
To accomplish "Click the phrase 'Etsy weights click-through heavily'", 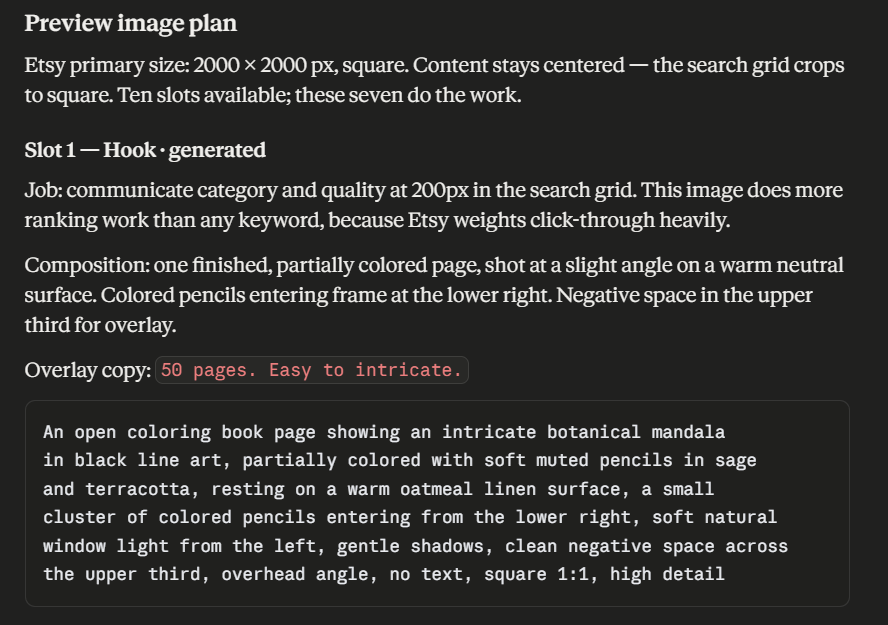I will point(568,220).
